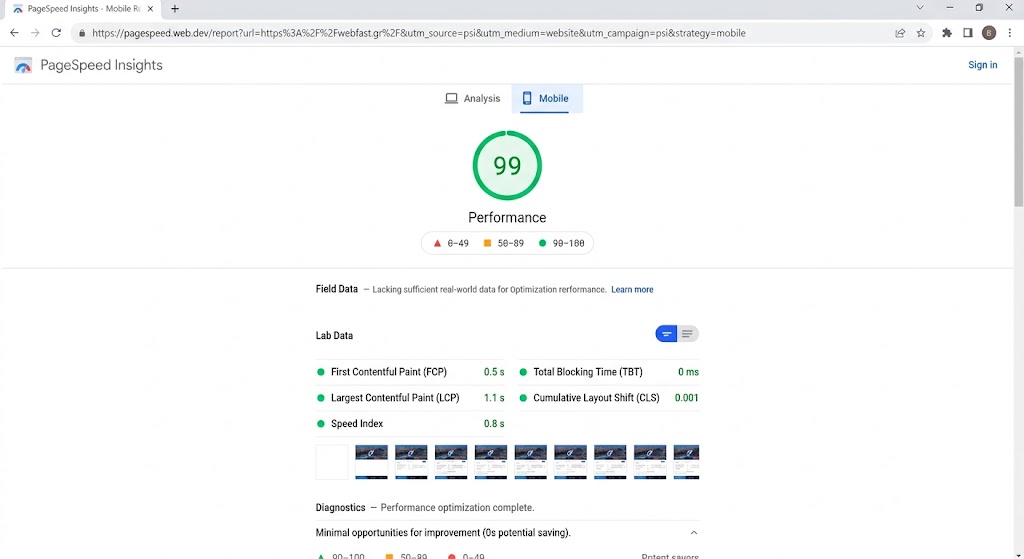Open the tab search chevron
This screenshot has height=559, width=1024.
tap(920, 8)
